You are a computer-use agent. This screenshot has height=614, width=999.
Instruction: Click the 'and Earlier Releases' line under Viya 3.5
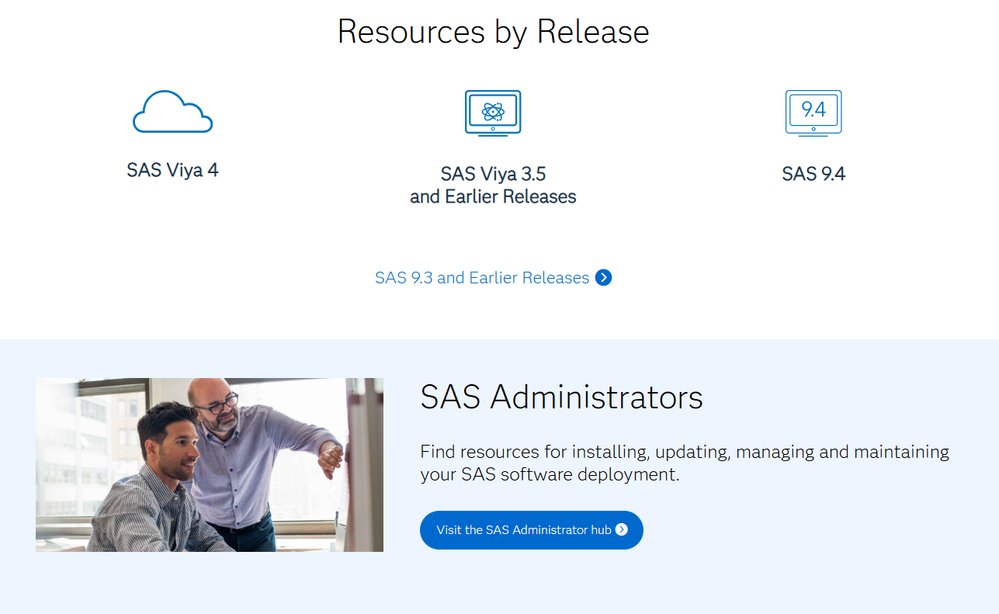[x=493, y=197]
